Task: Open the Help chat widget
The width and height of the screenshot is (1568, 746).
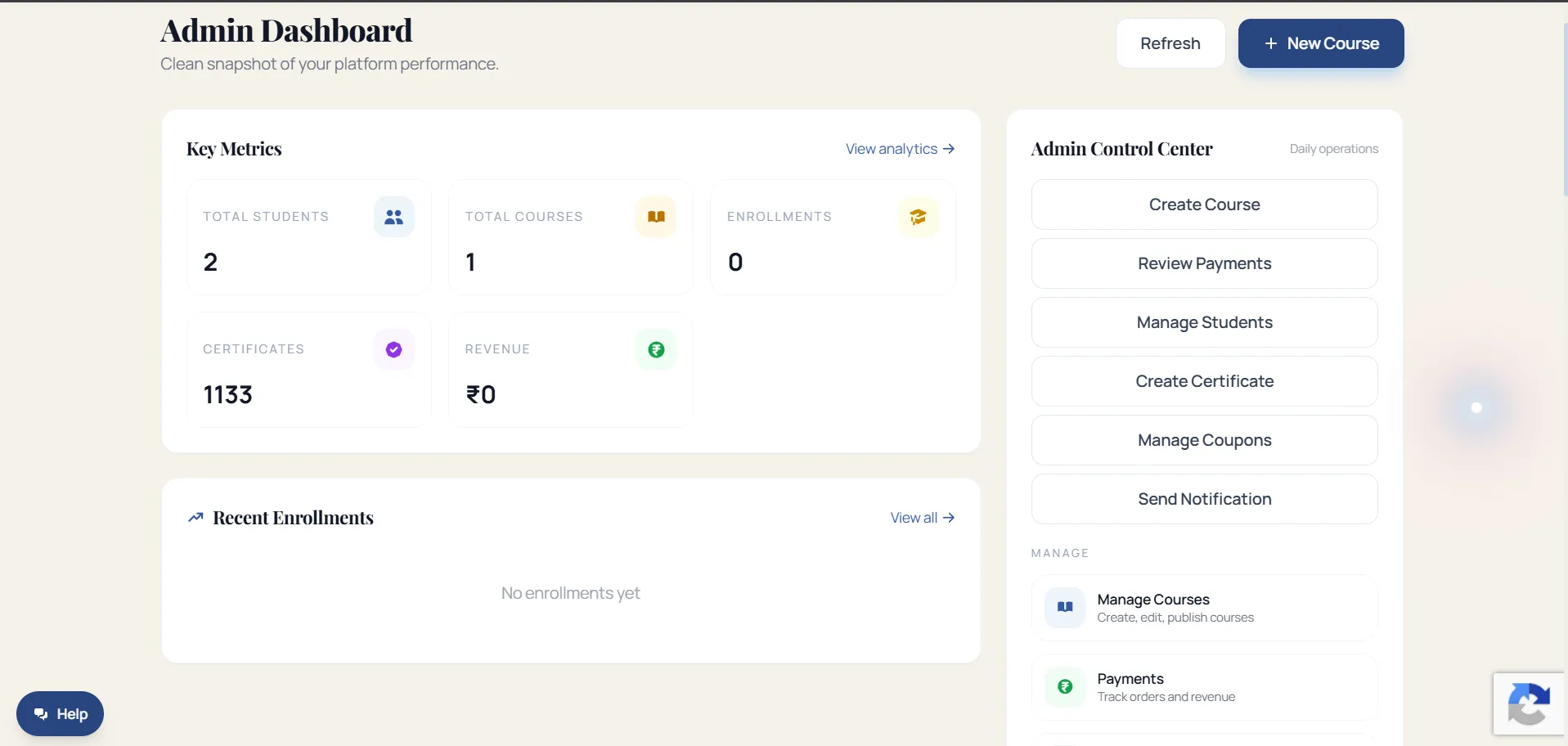Action: point(60,714)
